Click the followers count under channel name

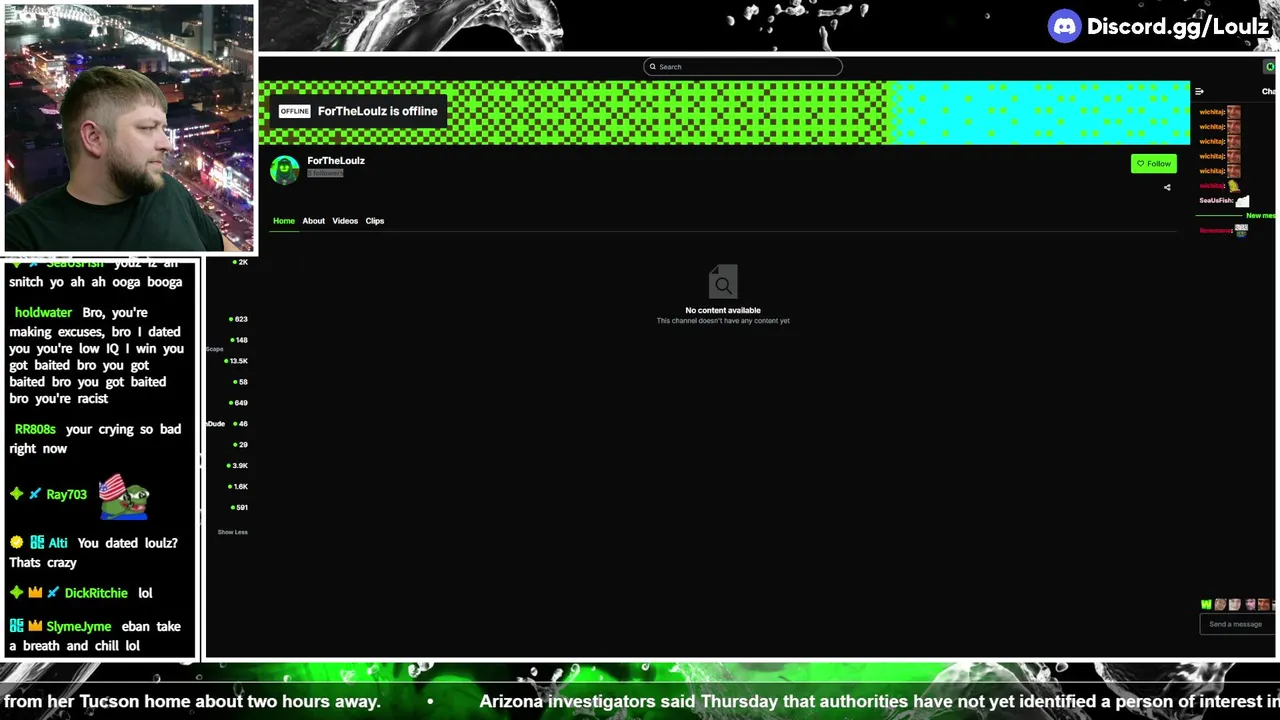tap(325, 173)
